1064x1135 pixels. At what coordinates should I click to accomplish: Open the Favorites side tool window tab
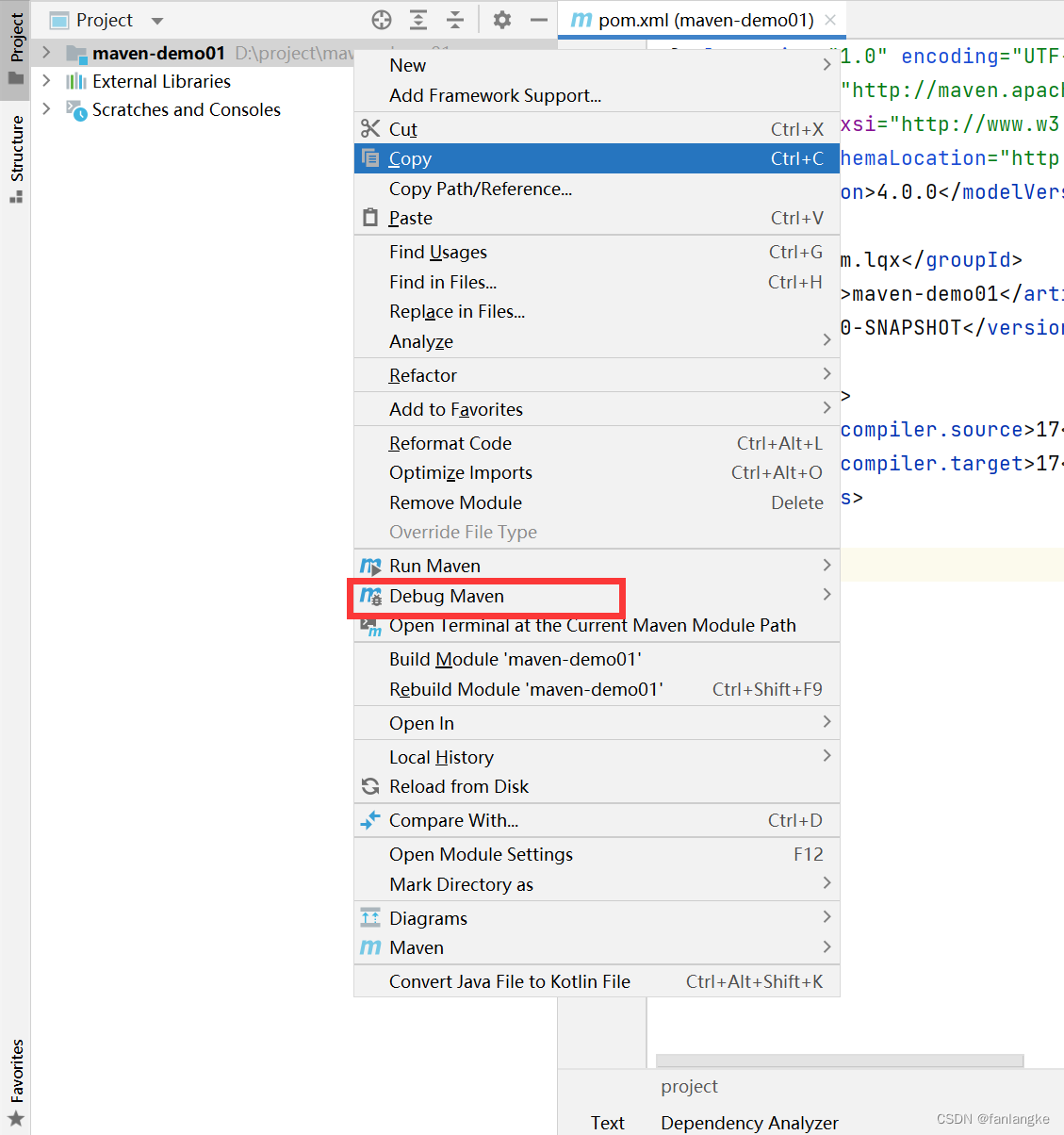pos(16,1082)
